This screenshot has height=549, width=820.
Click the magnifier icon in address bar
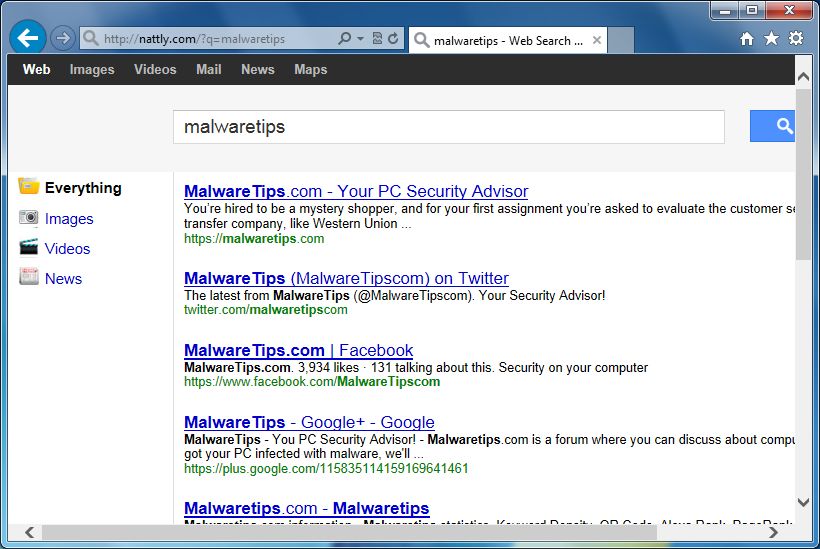click(345, 38)
